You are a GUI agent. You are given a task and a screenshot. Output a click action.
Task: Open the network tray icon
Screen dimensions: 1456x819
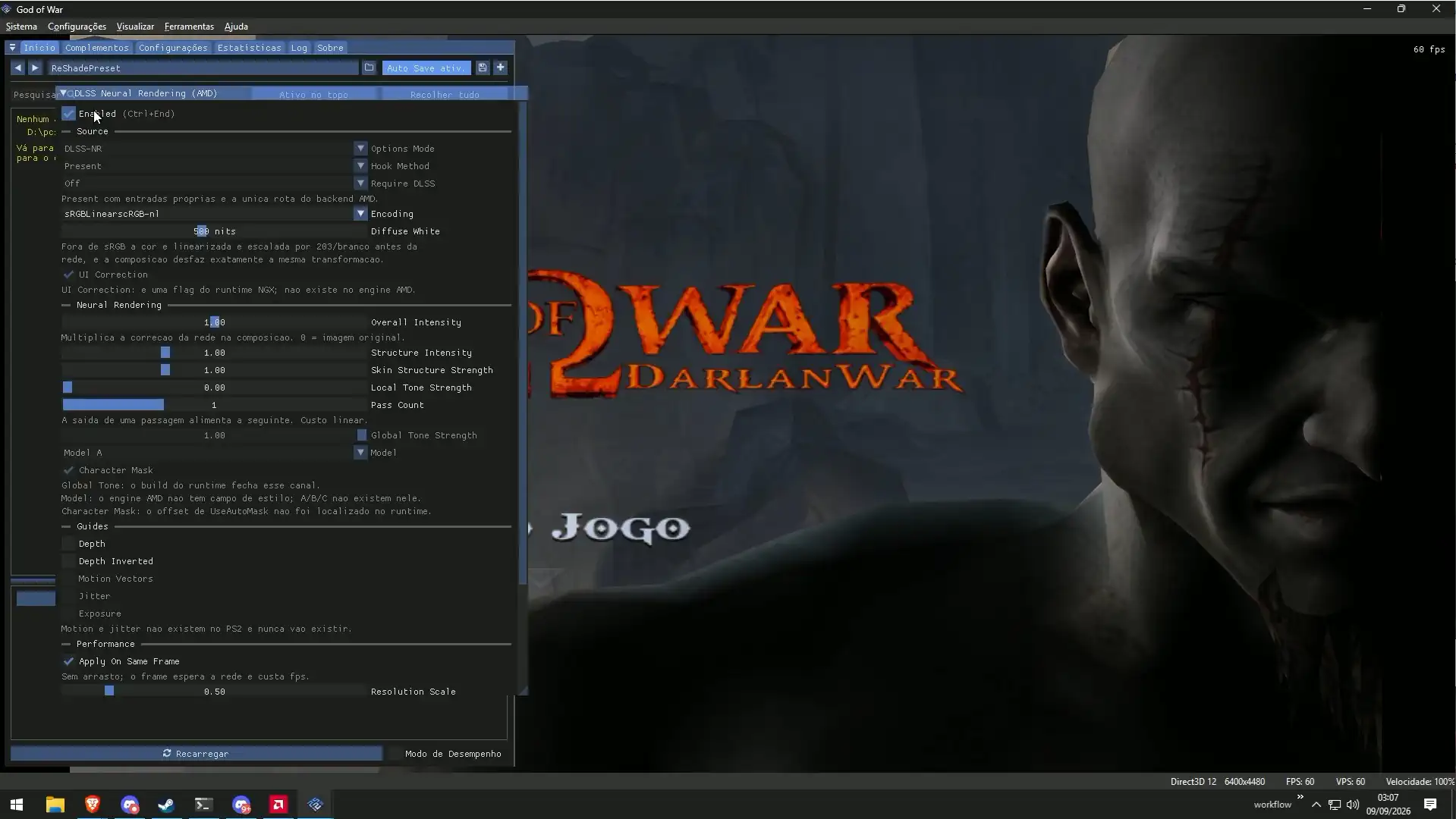pos(1335,805)
